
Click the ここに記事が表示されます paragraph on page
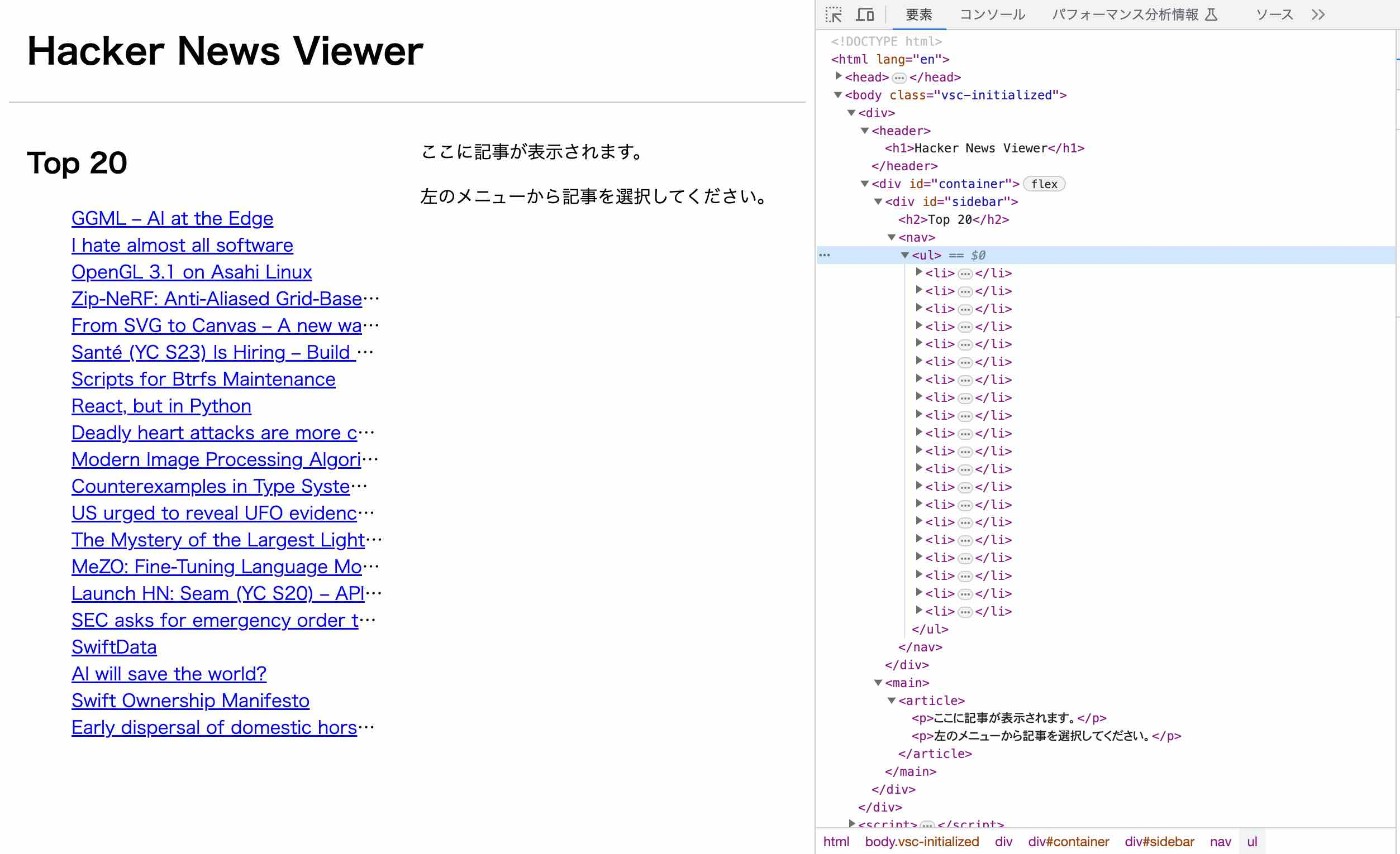[x=532, y=152]
